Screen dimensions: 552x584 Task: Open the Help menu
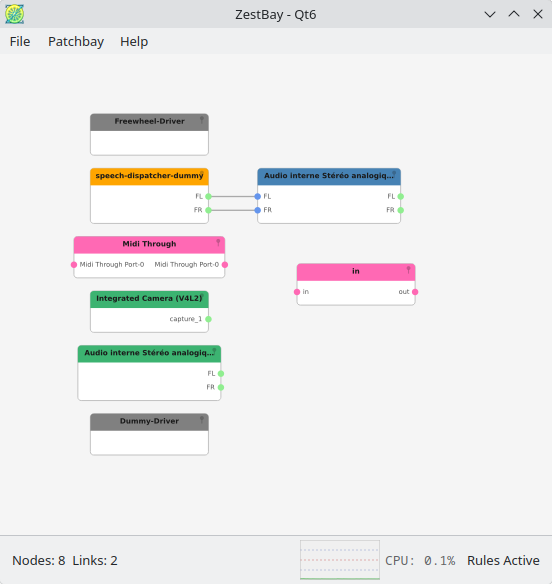pyautogui.click(x=134, y=41)
